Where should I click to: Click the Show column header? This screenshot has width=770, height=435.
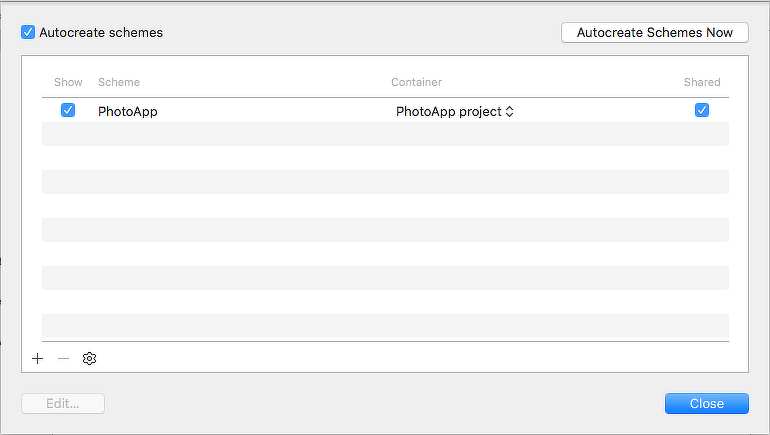pyautogui.click(x=69, y=82)
